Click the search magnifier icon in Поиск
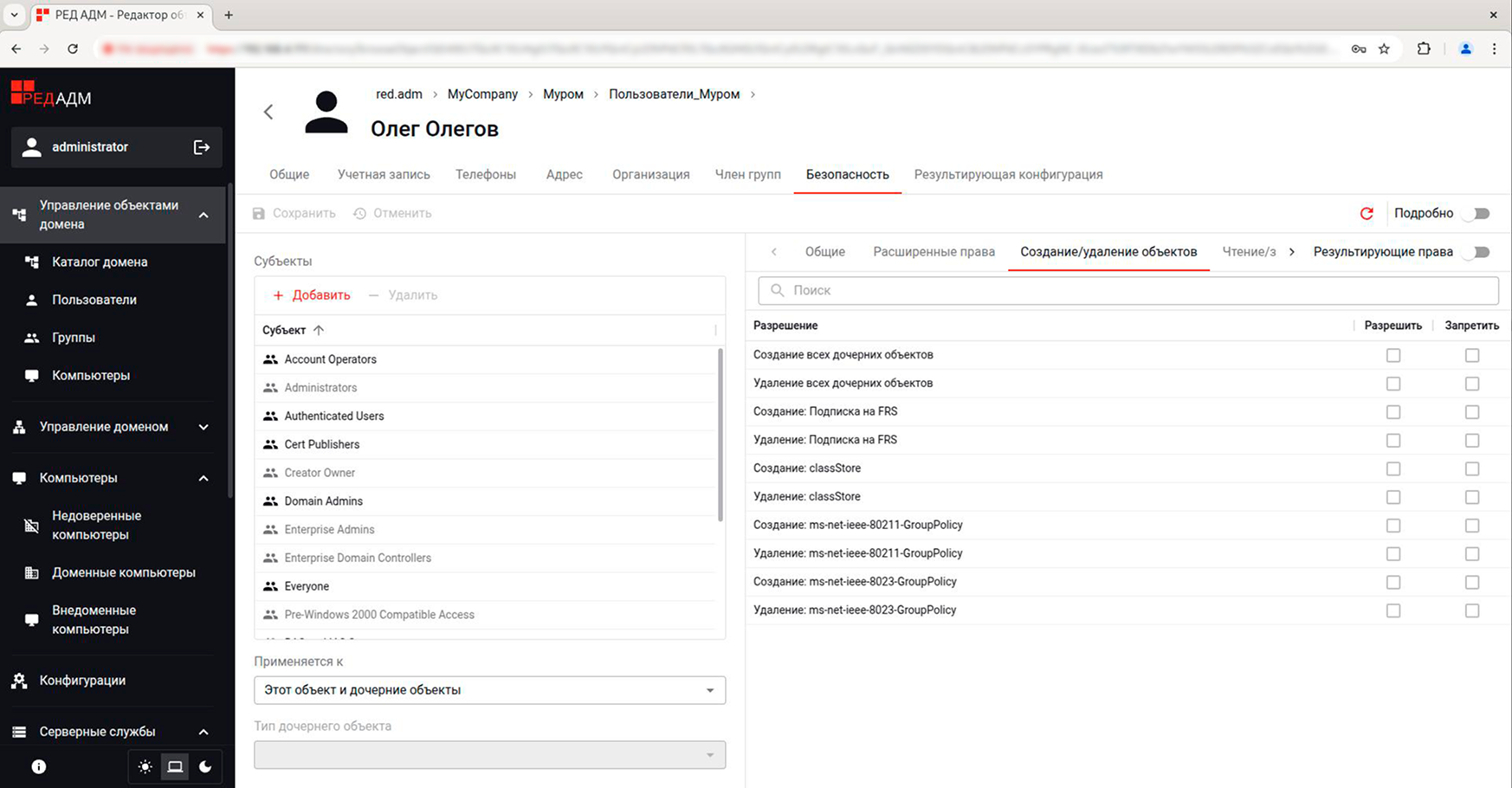This screenshot has height=788, width=1512. tap(777, 290)
